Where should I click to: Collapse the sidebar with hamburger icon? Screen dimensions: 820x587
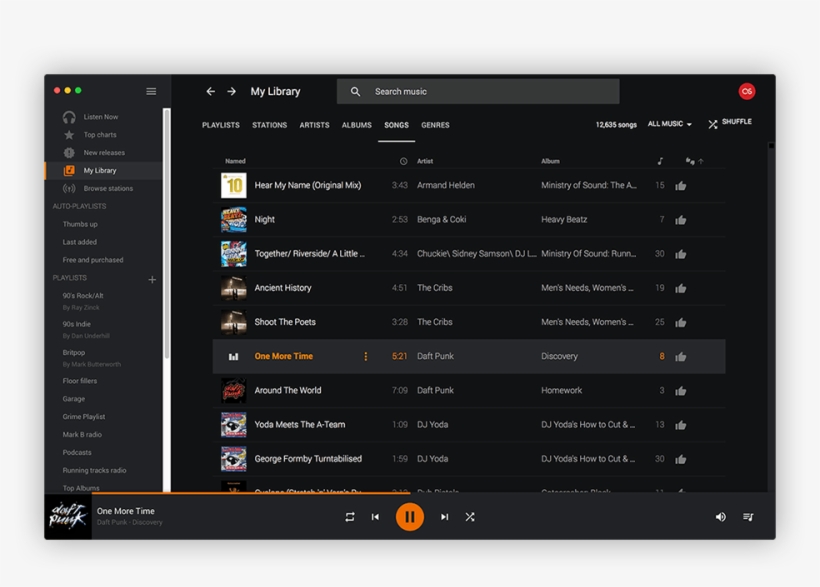pyautogui.click(x=151, y=91)
